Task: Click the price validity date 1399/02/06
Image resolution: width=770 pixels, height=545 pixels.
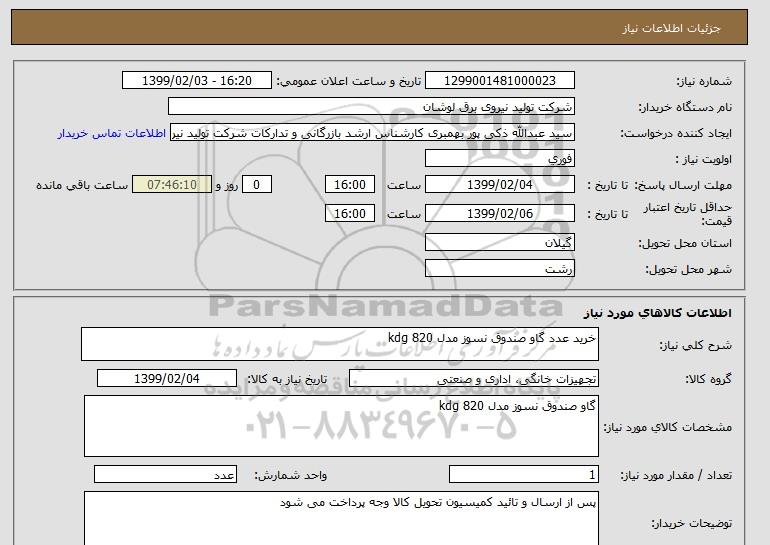Action: point(499,214)
